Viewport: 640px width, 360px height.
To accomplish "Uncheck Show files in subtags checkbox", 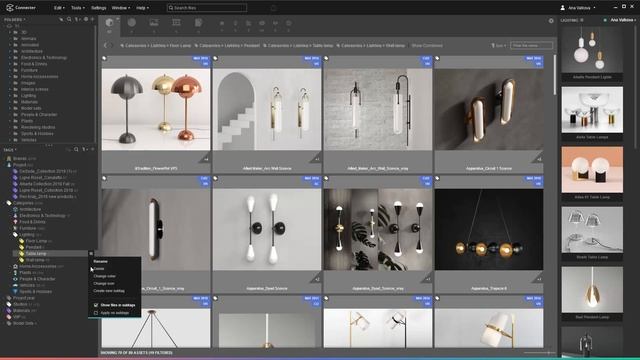I will click(x=96, y=305).
